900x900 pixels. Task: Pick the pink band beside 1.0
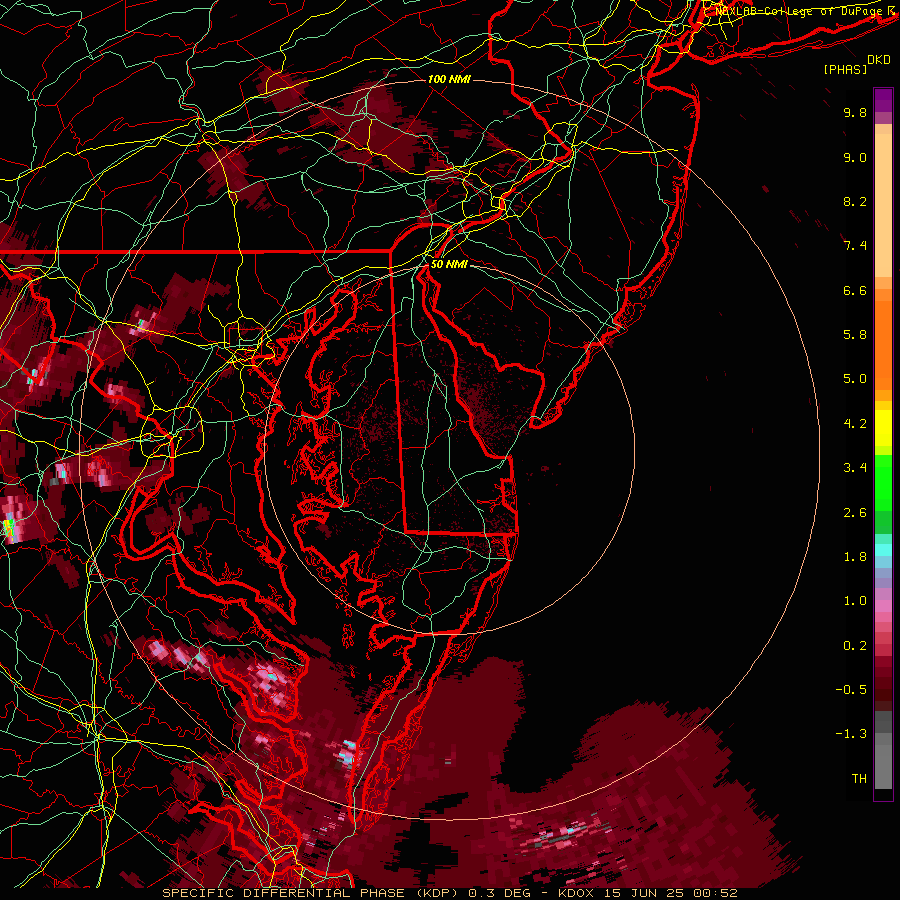(x=883, y=606)
